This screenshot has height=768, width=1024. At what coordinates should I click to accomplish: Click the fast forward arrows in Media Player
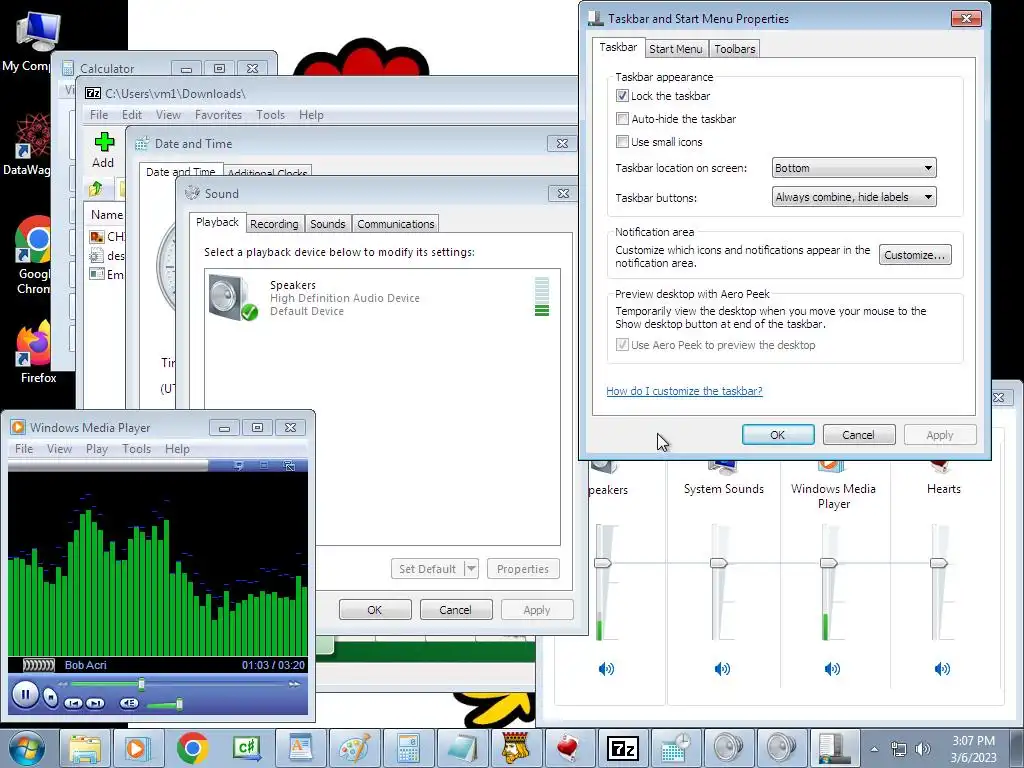tap(295, 684)
